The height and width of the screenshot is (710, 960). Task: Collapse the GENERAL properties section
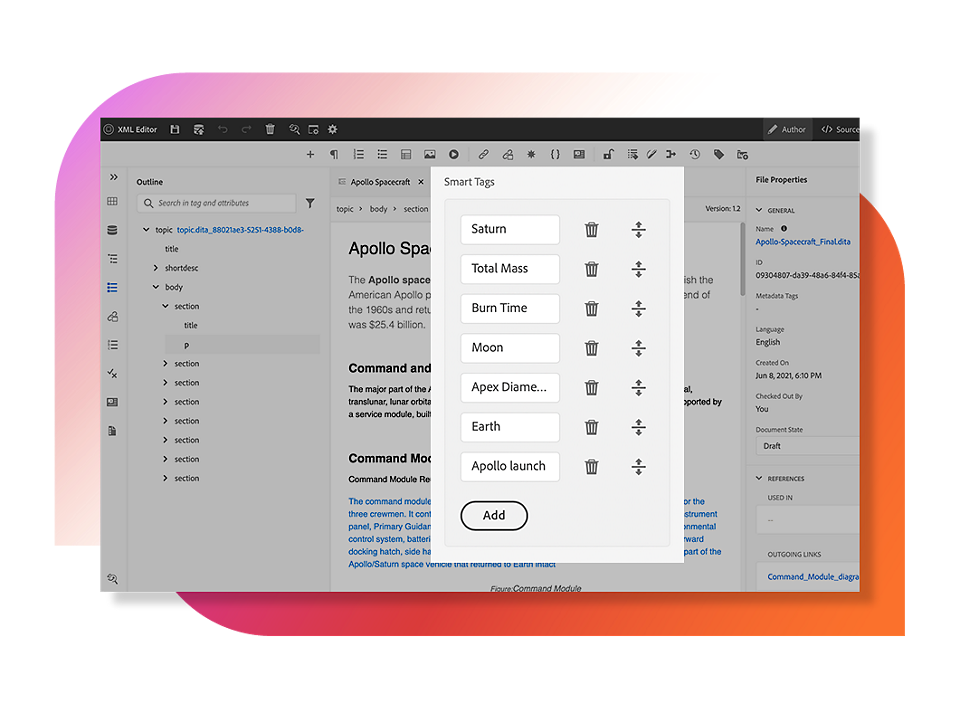(x=759, y=210)
